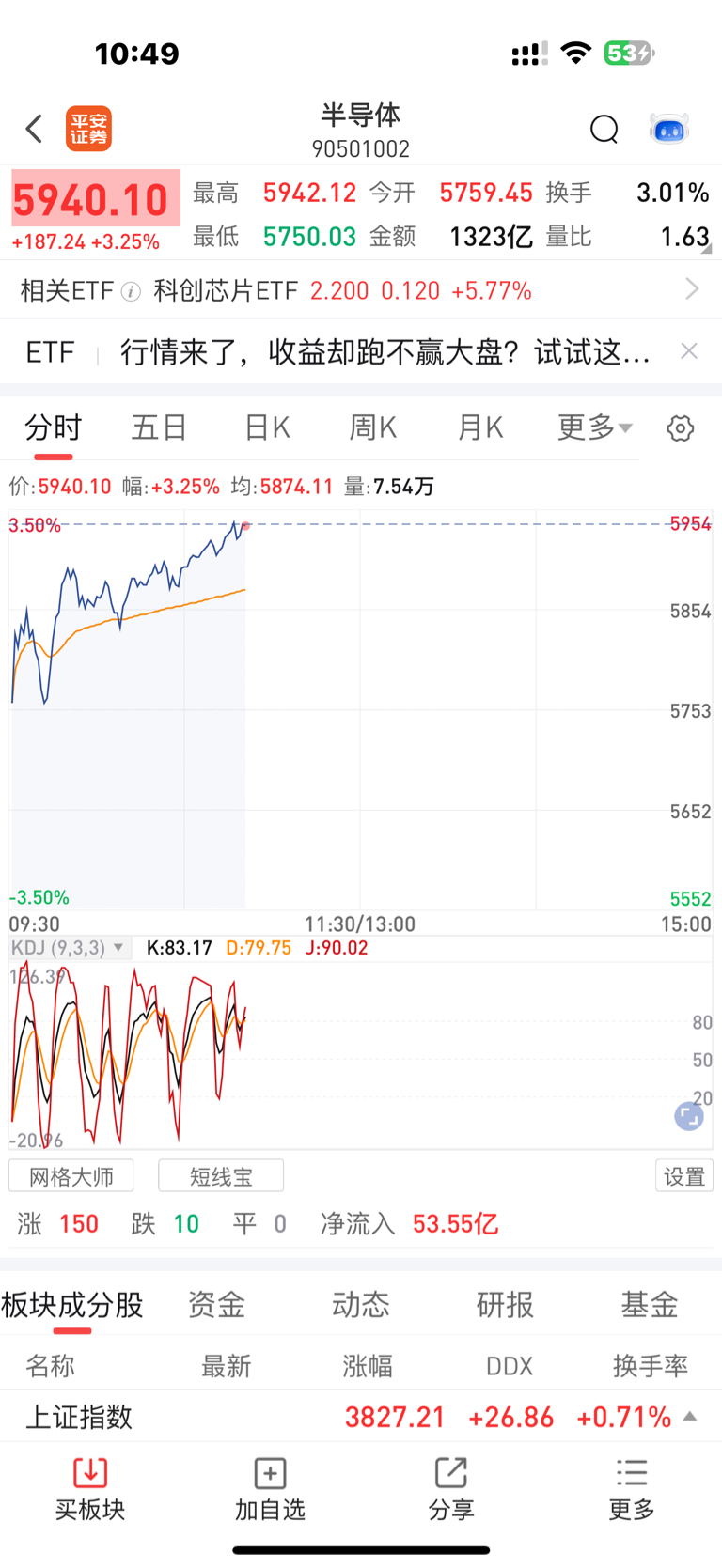Open the 网格大师 button
This screenshot has width=722, height=1568.
click(x=71, y=1176)
